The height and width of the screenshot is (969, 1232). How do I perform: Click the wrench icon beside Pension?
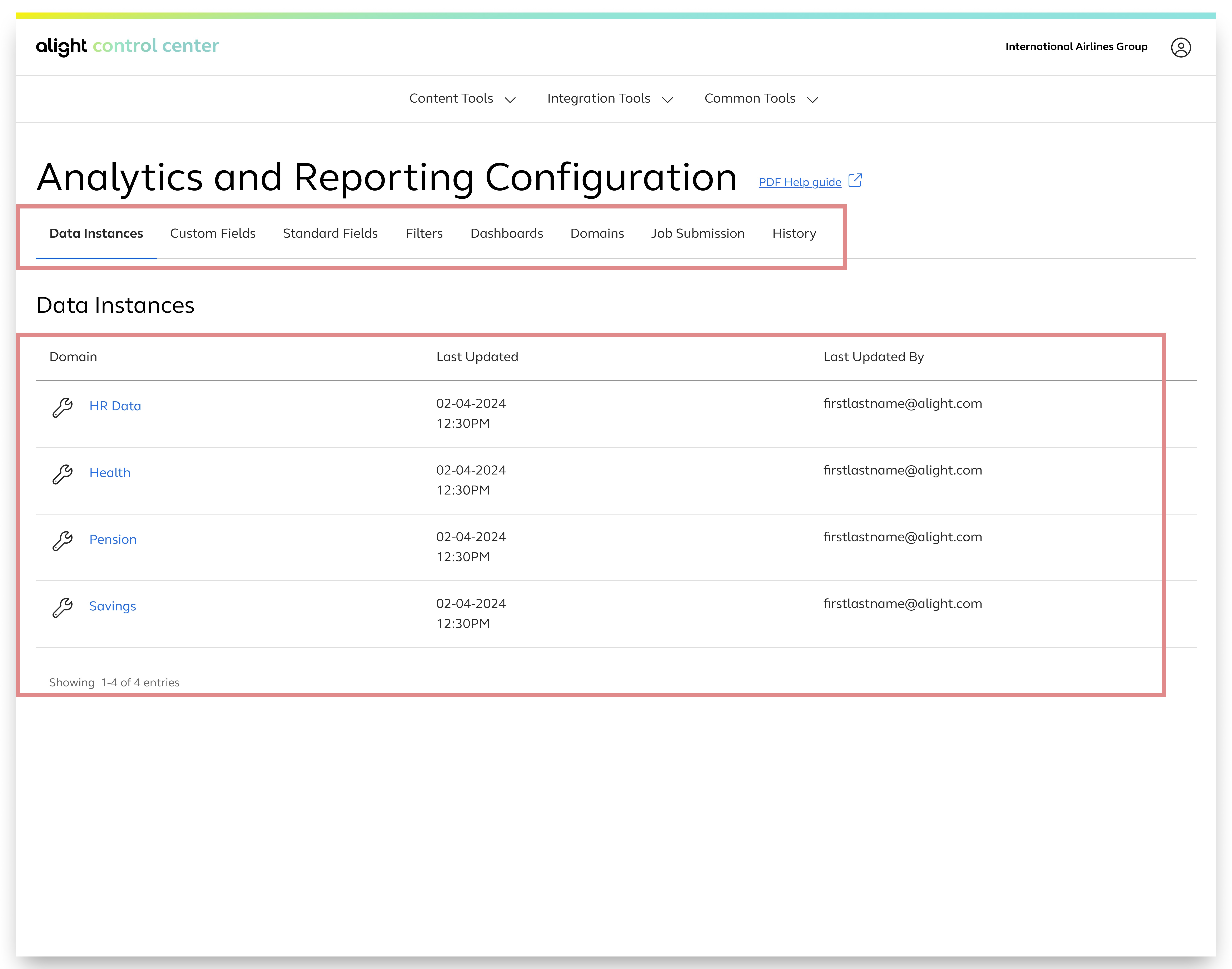(62, 540)
